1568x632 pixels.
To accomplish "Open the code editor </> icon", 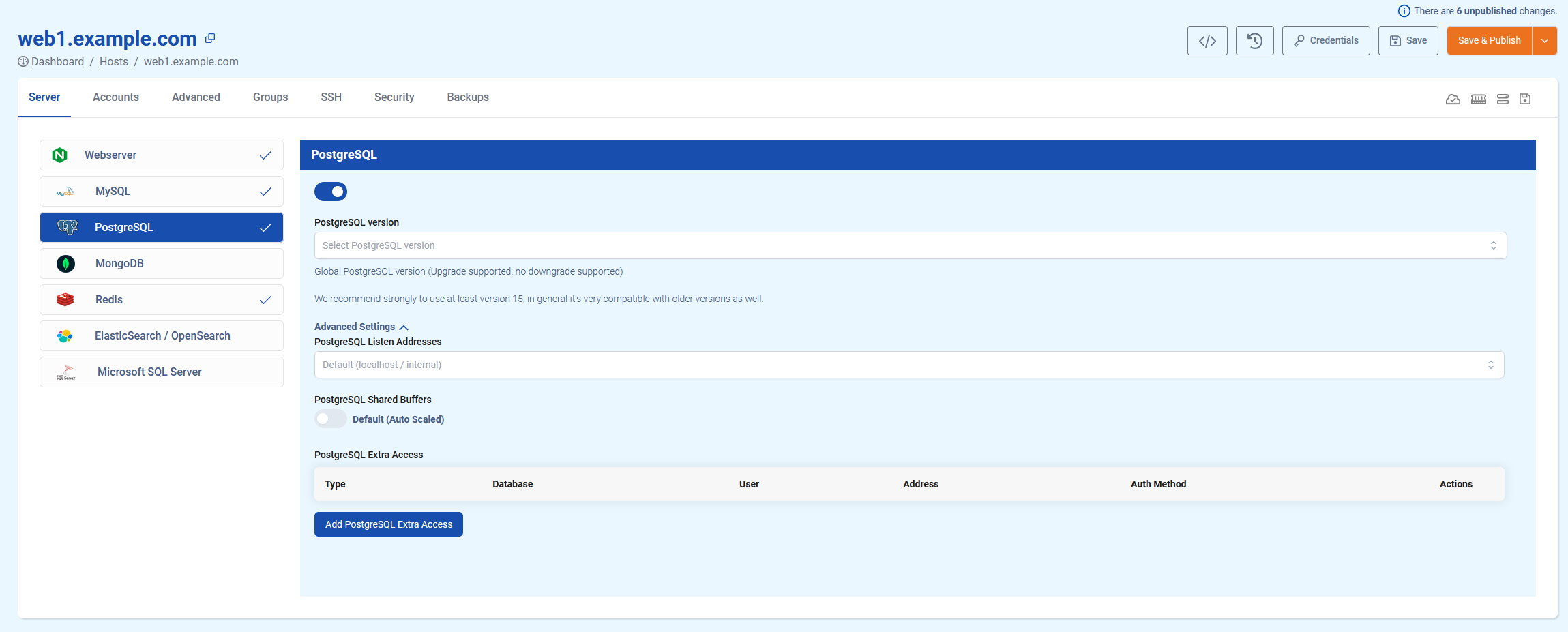I will (x=1207, y=40).
